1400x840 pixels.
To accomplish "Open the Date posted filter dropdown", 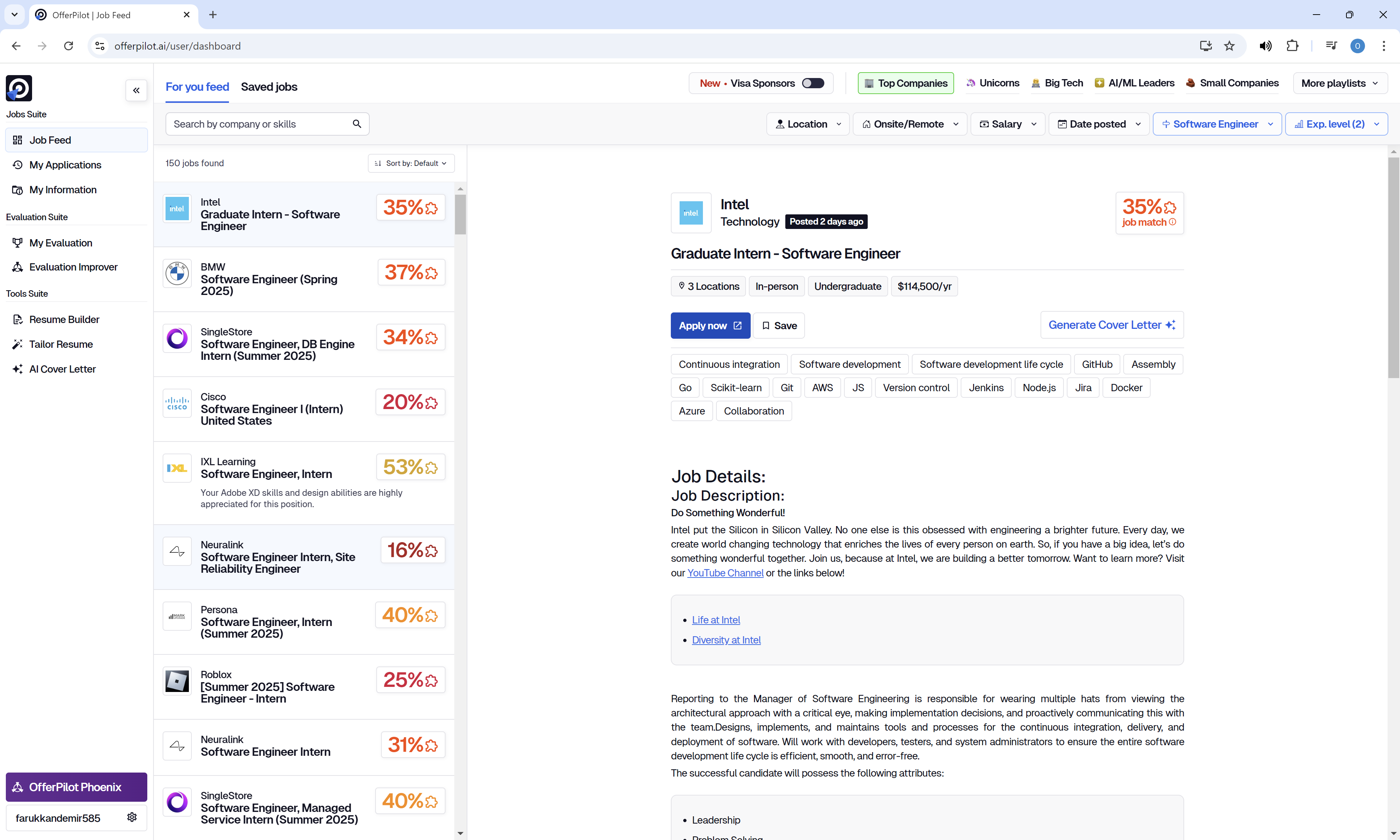I will click(1099, 124).
